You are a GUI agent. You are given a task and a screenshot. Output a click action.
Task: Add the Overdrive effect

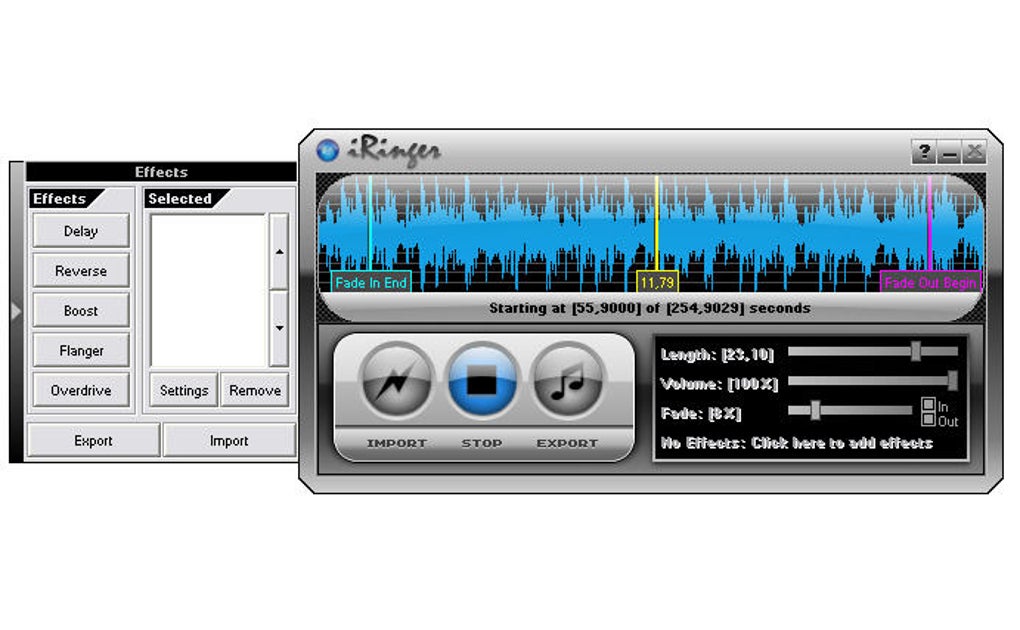click(x=81, y=390)
